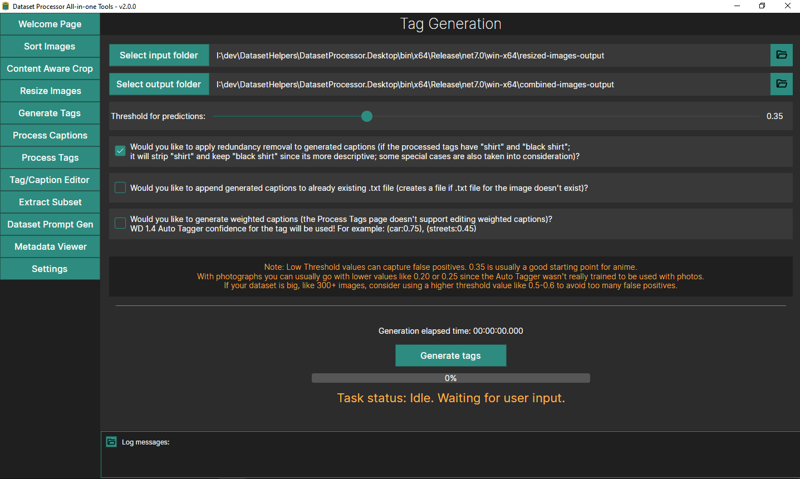Open Process Captions page

coord(50,135)
